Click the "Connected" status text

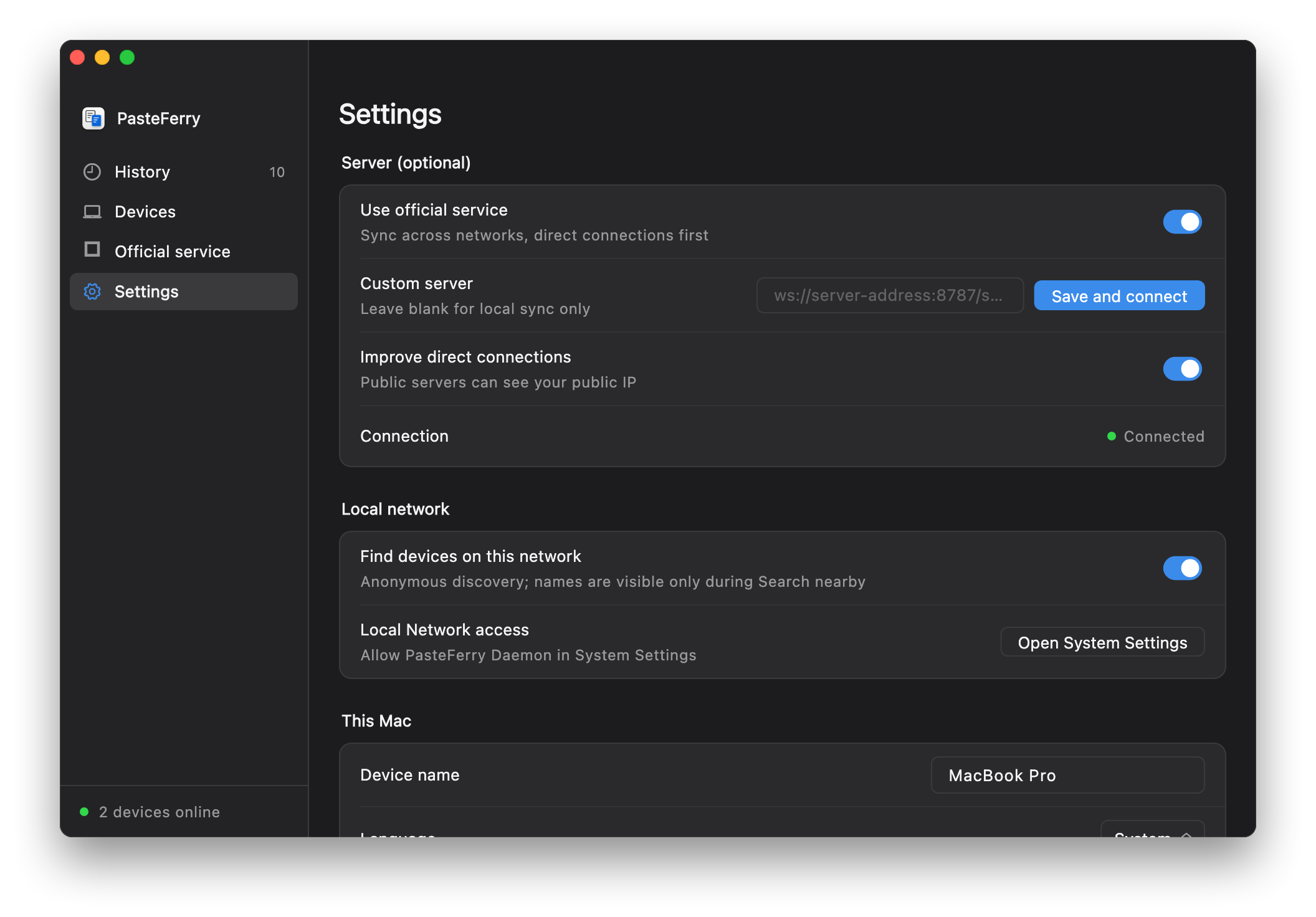[x=1164, y=436]
